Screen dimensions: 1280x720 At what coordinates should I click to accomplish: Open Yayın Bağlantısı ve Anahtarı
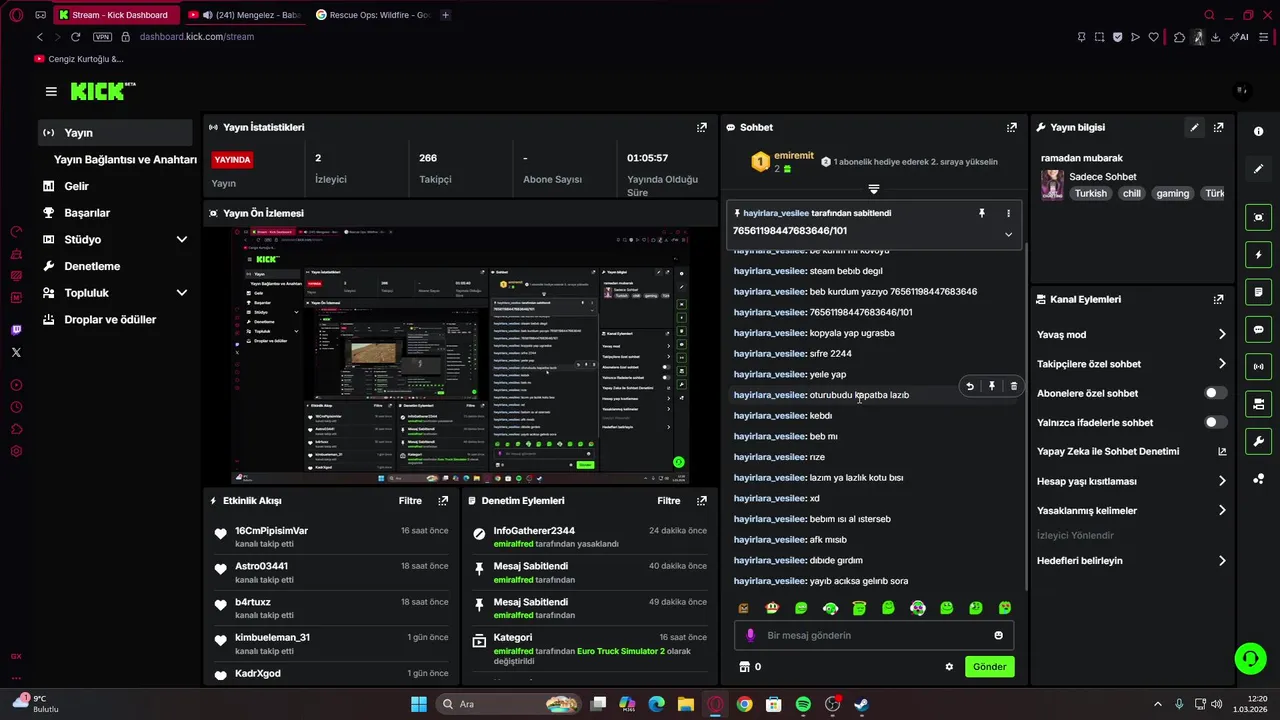[125, 160]
